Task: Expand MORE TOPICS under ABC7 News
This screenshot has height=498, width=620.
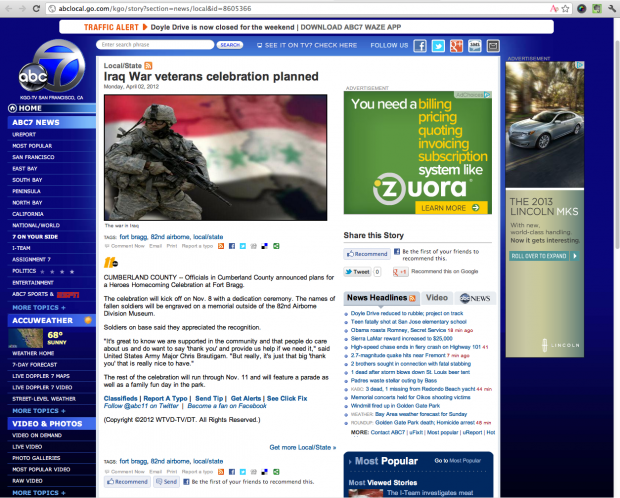Action: coord(39,307)
